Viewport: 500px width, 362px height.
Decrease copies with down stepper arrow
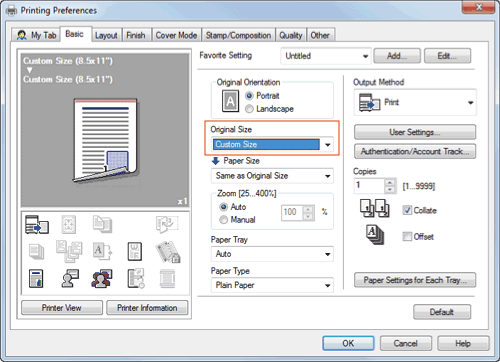pyautogui.click(x=390, y=190)
